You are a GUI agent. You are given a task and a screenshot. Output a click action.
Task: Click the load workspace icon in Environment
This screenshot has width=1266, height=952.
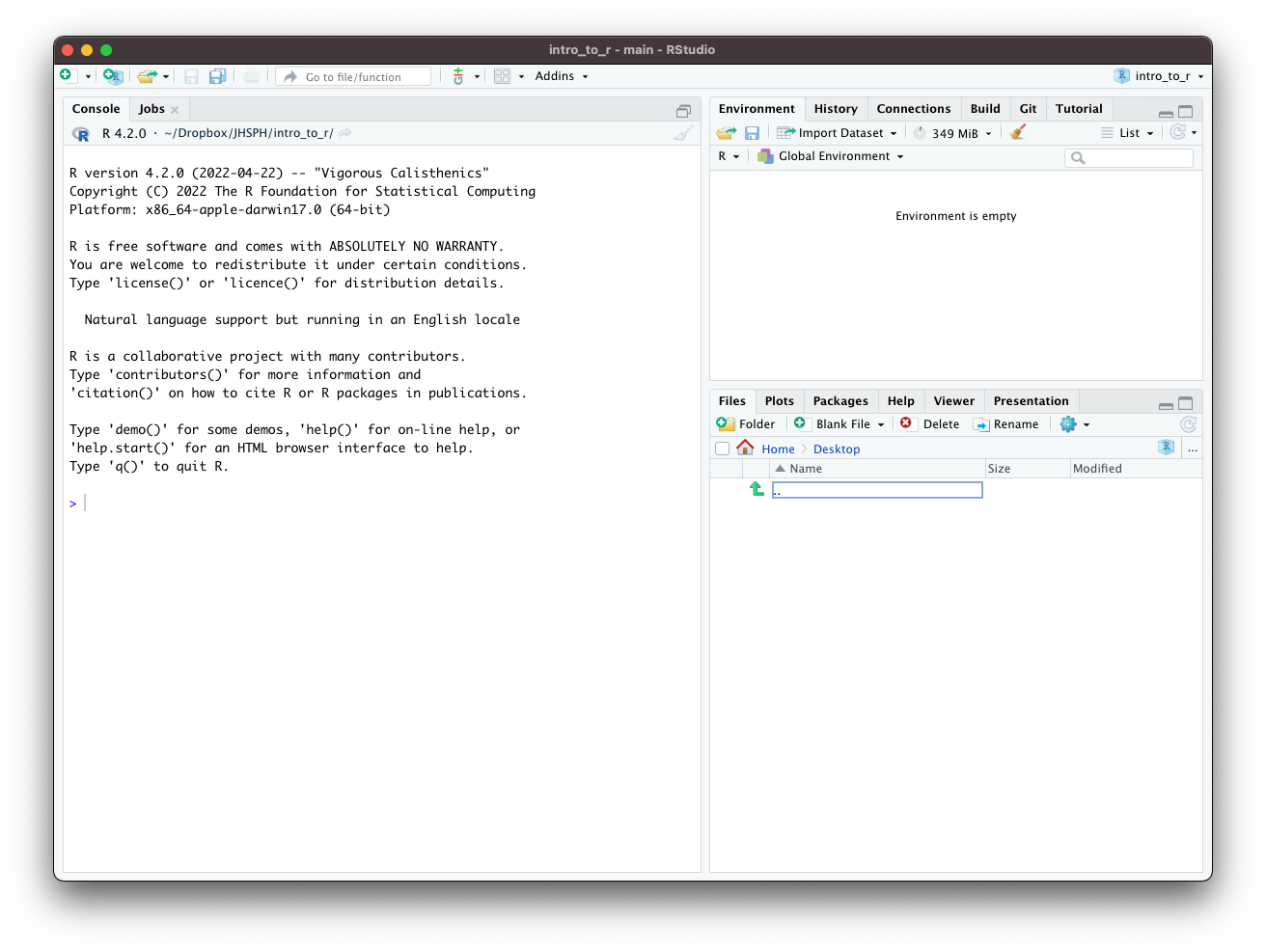727,133
